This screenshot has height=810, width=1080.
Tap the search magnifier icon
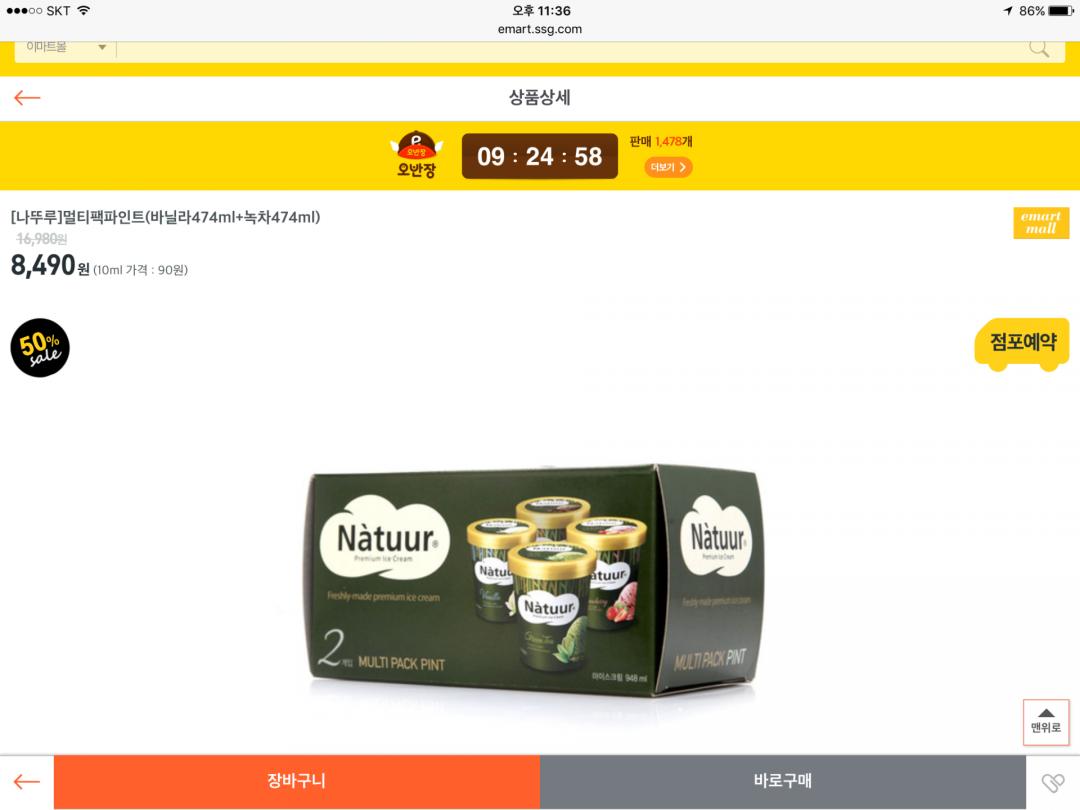click(x=1039, y=48)
